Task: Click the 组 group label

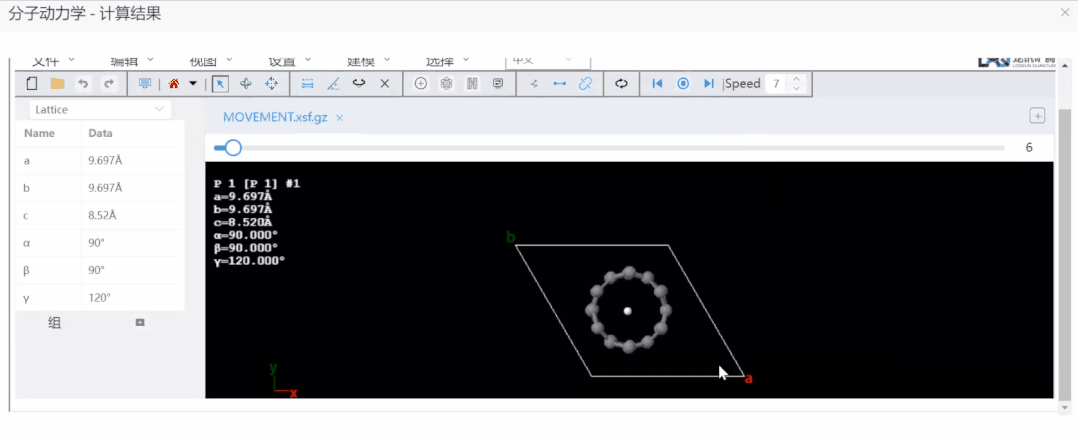Action: pos(54,323)
